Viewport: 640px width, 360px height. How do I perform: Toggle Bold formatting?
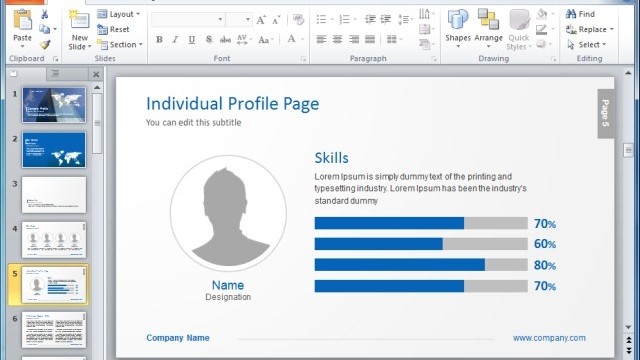pos(159,40)
